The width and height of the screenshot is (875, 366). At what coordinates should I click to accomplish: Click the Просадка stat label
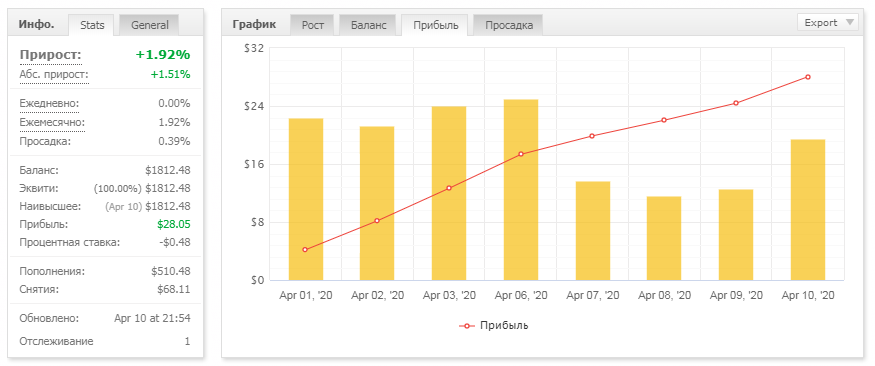[45, 141]
